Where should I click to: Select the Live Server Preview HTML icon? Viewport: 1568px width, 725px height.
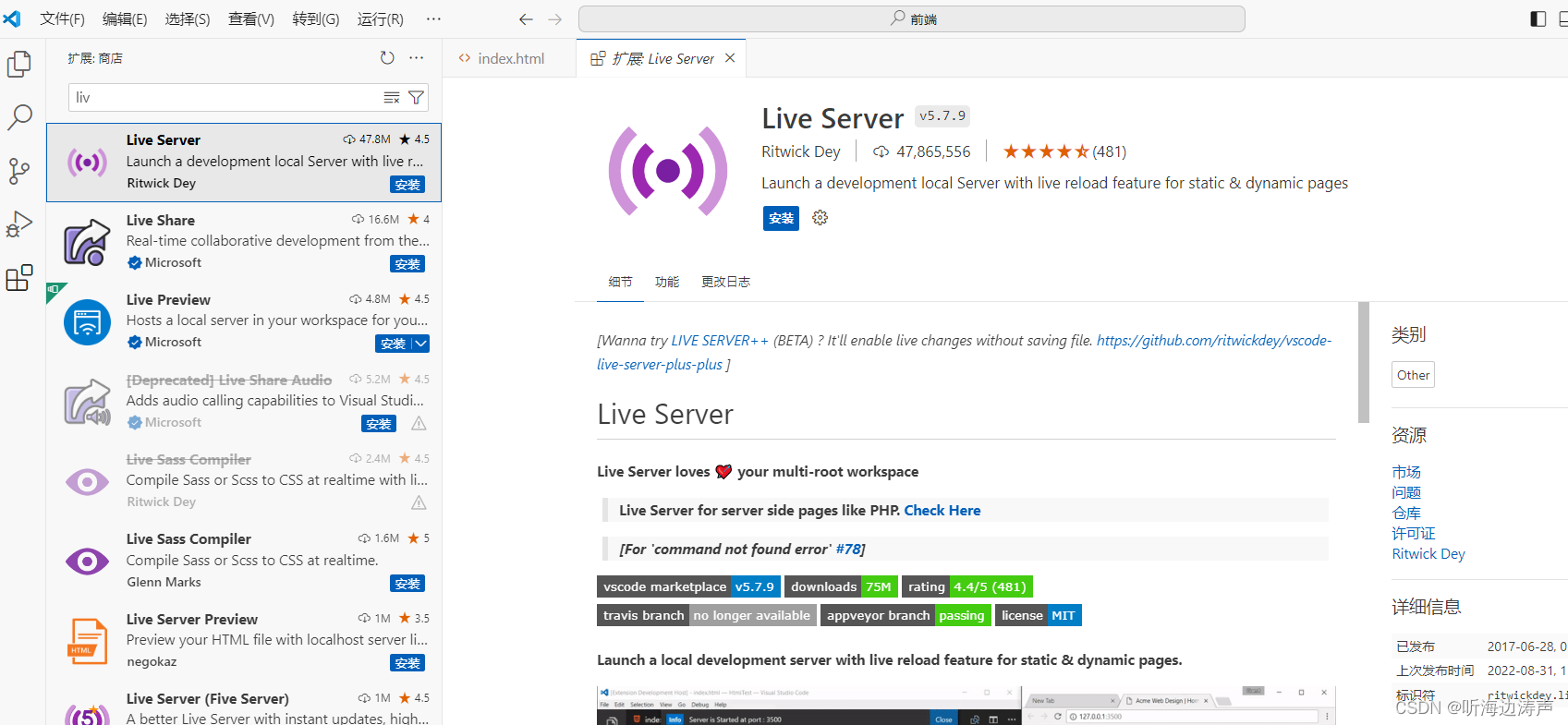(87, 641)
